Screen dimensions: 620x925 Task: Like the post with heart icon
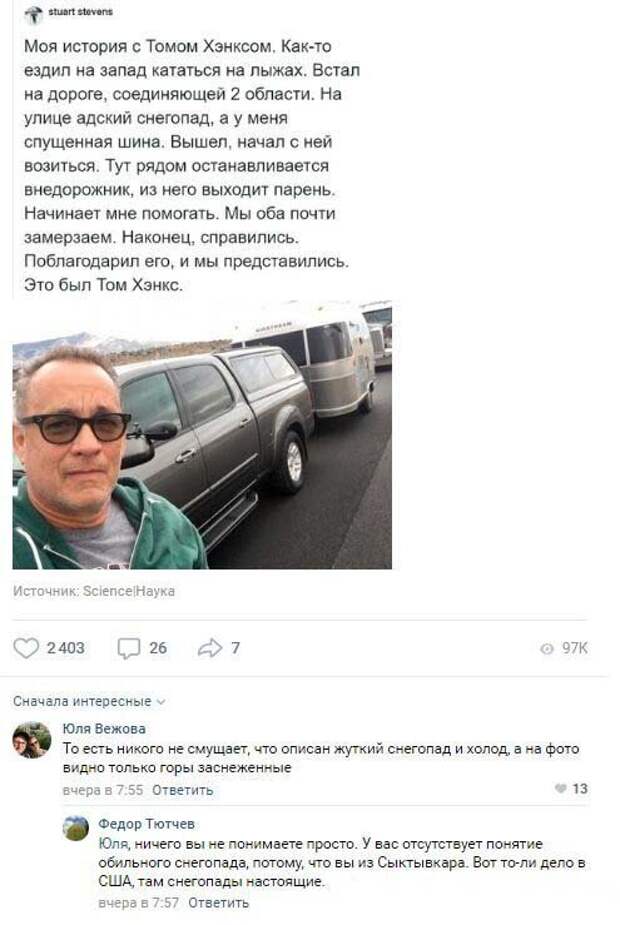[x=26, y=648]
